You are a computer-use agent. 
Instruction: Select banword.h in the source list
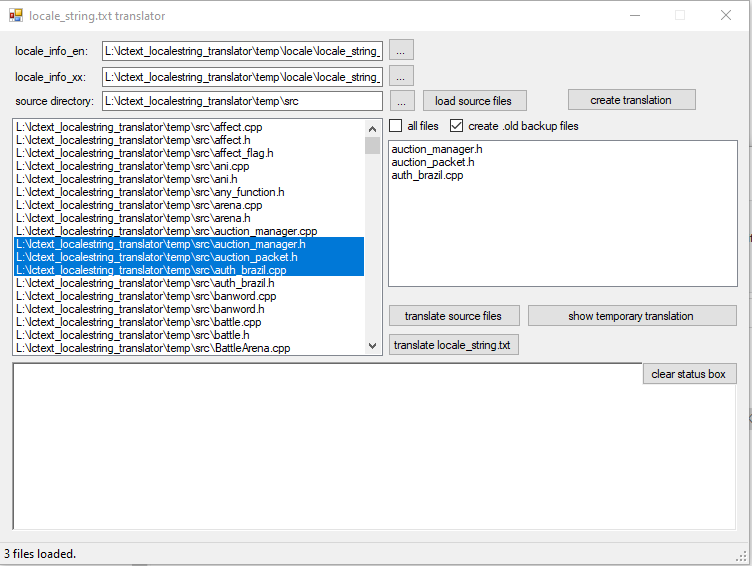tap(189, 309)
